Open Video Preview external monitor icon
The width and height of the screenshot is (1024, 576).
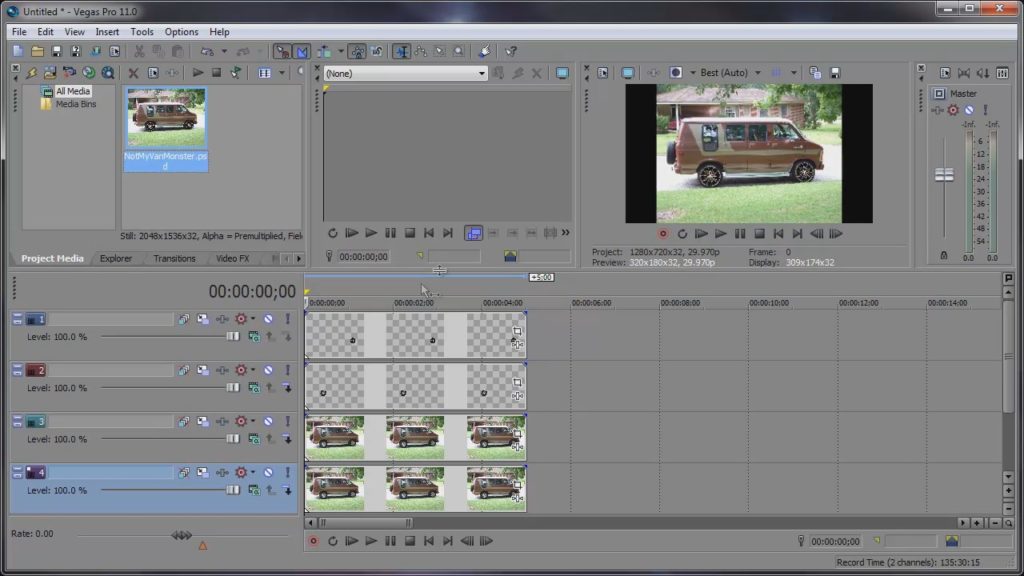(627, 73)
